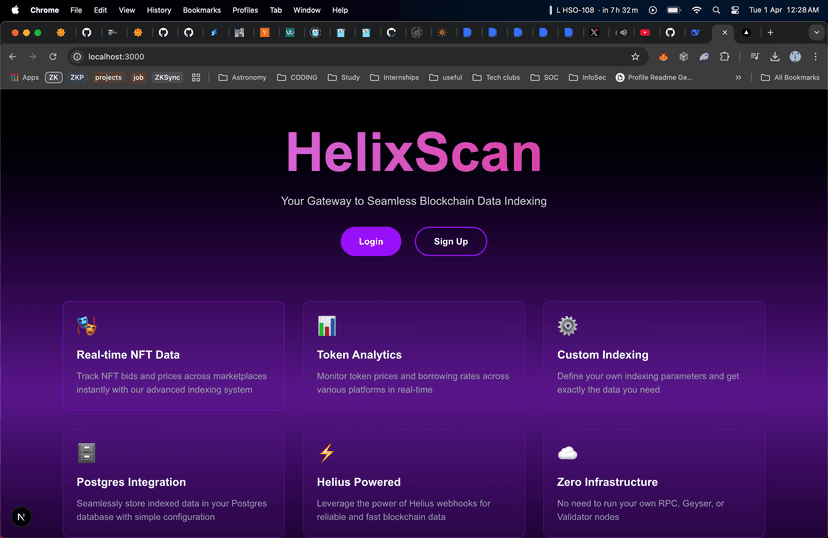This screenshot has width=828, height=538.
Task: Go back to the previous page
Action: click(x=13, y=56)
